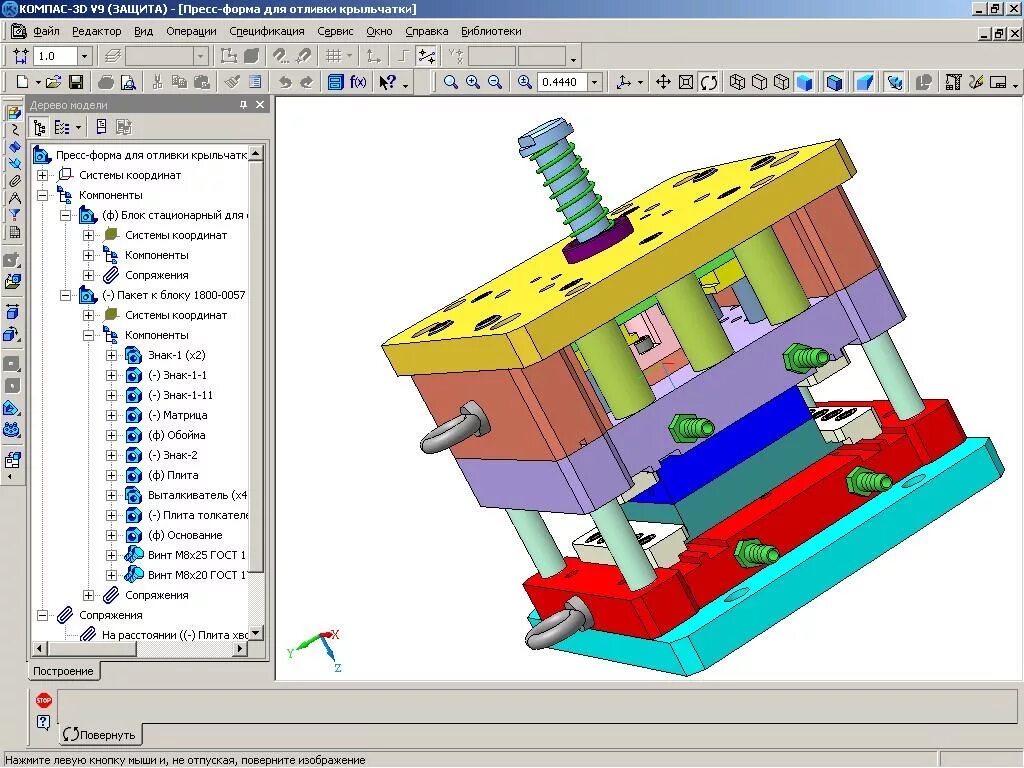1024x768 pixels.
Task: Fit the whole model to the view
Action: pos(686,82)
